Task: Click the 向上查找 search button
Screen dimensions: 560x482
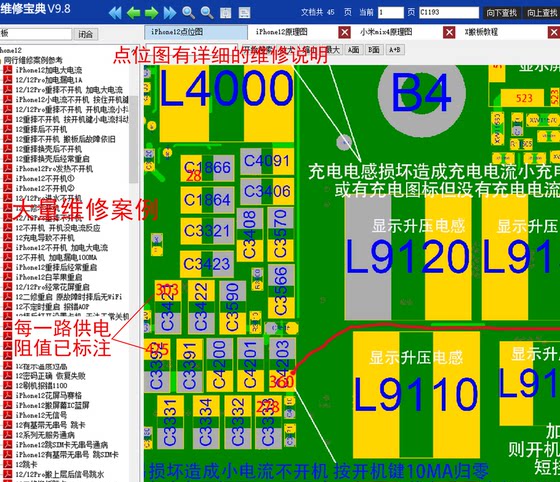Action: point(542,13)
